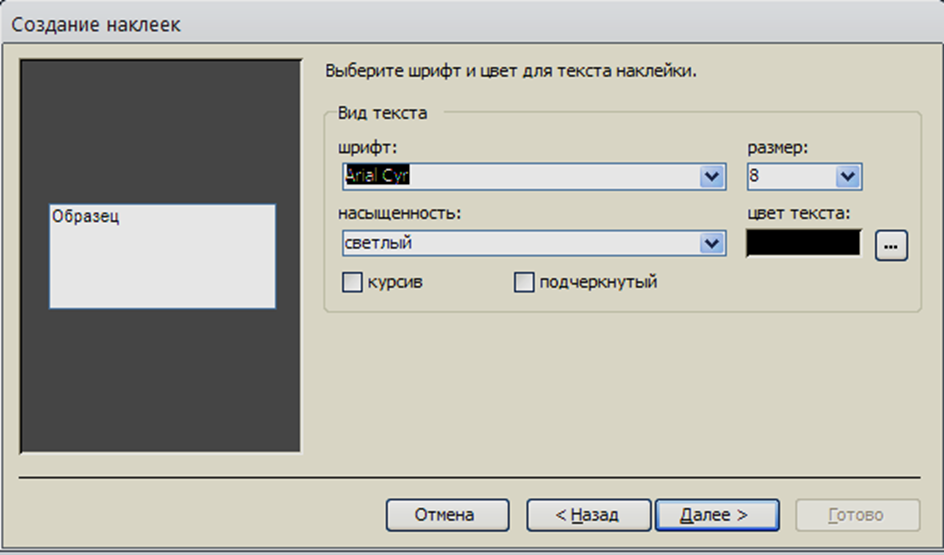The width and height of the screenshot is (944, 555).
Task: Click the Вид текста group label
Action: (x=382, y=113)
